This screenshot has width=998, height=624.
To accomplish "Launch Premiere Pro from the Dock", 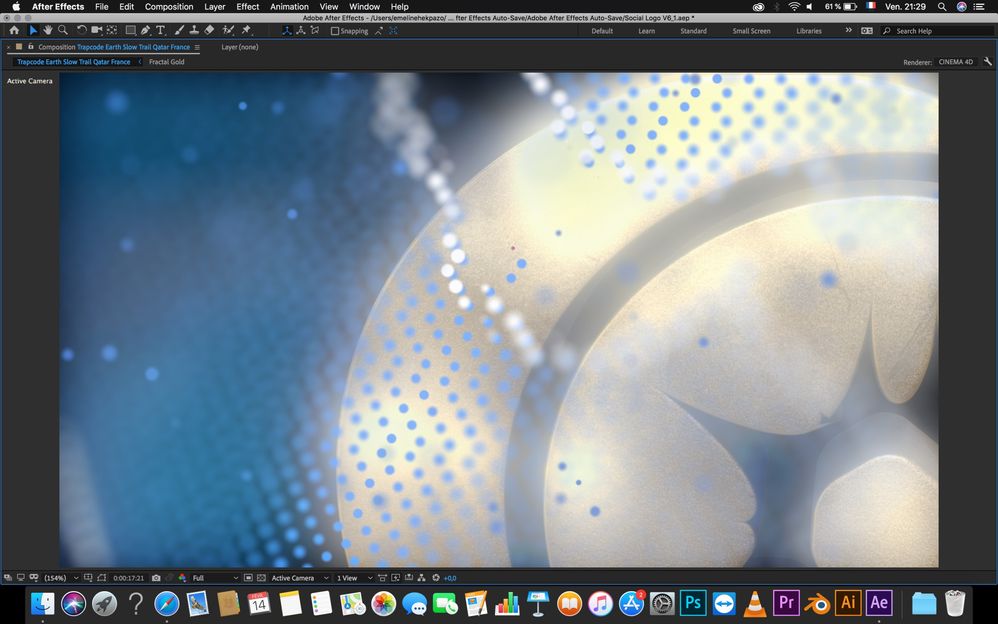I will click(x=786, y=602).
